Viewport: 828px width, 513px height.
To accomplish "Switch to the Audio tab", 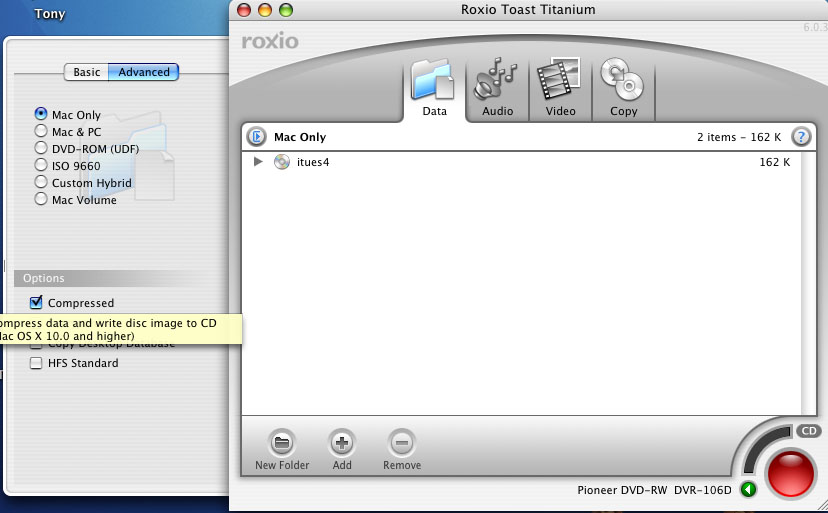I will tap(497, 89).
